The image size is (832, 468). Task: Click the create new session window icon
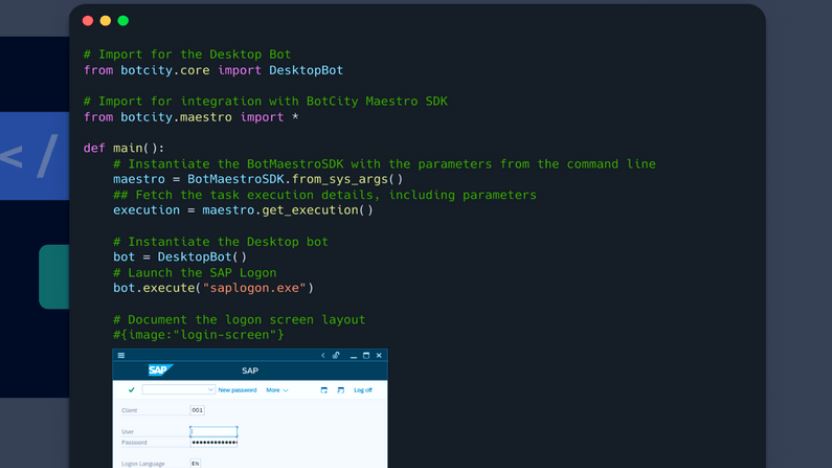coord(324,390)
